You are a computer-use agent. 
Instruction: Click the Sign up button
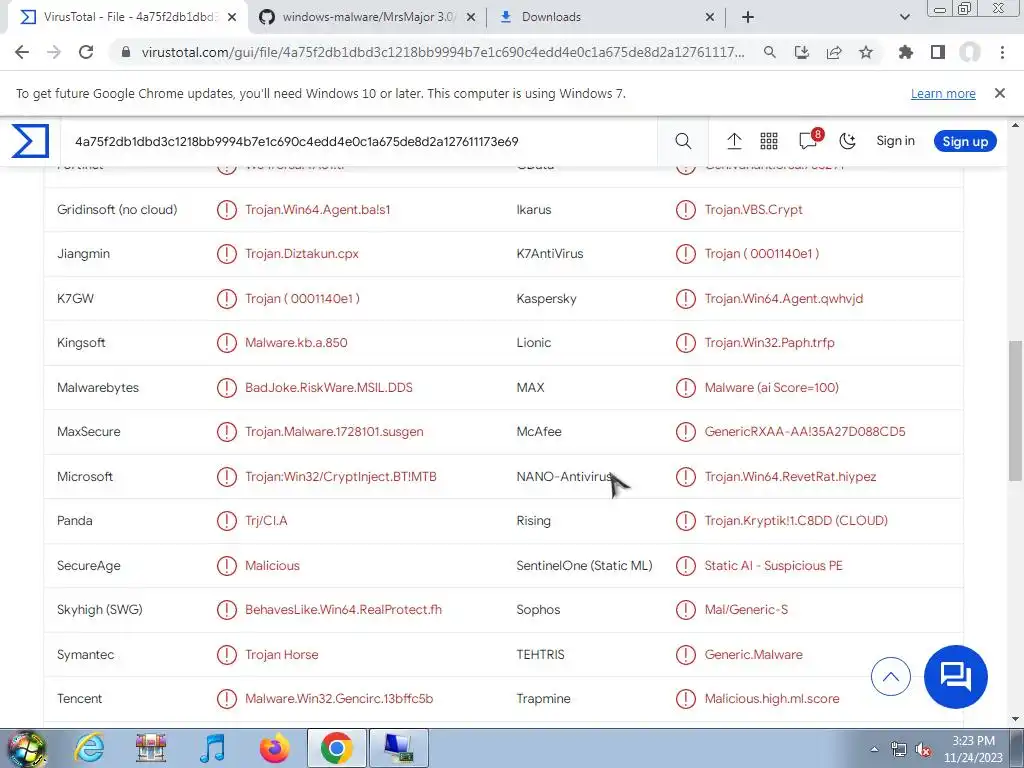pyautogui.click(x=965, y=141)
